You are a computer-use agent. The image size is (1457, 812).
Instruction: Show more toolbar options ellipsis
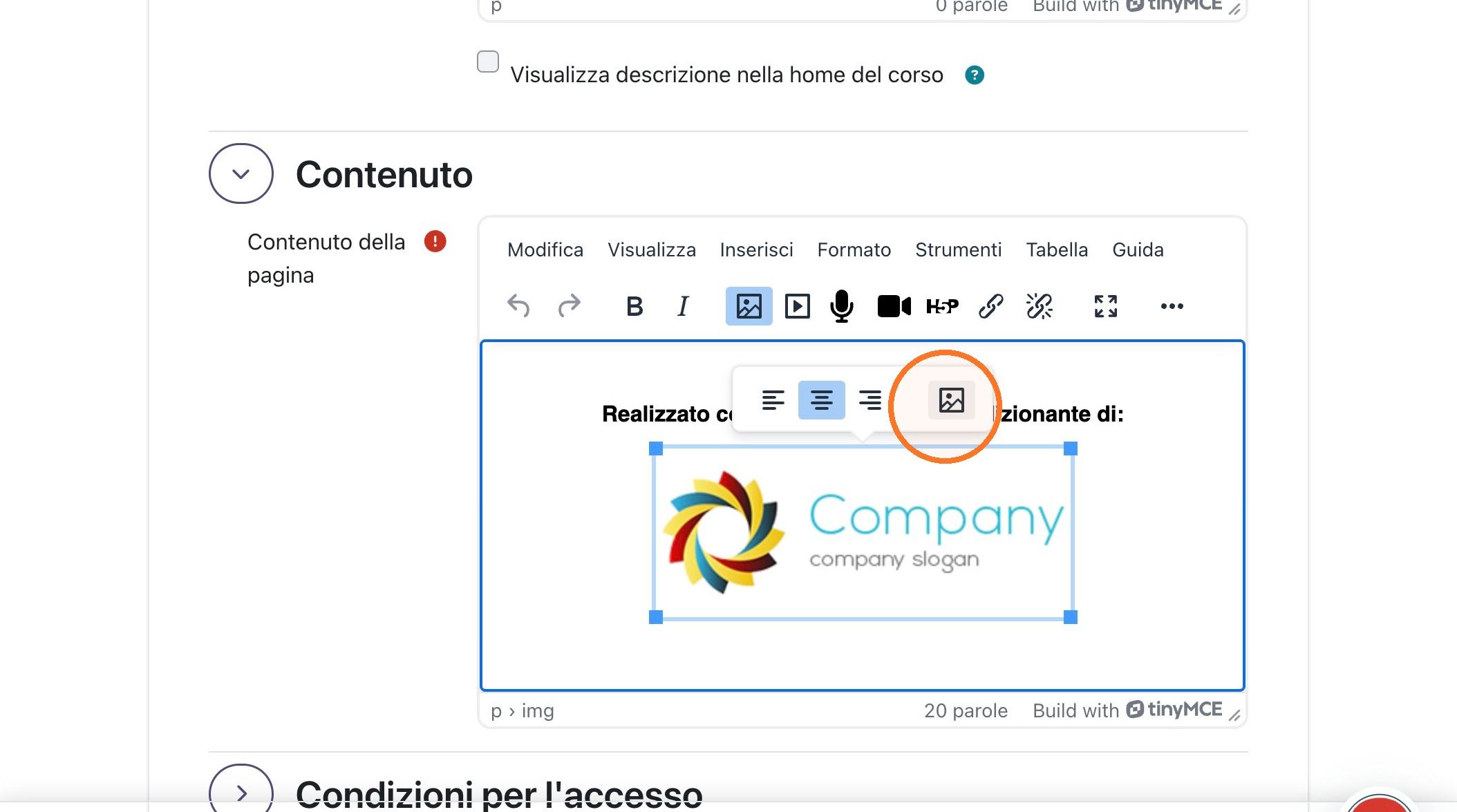[1172, 305]
